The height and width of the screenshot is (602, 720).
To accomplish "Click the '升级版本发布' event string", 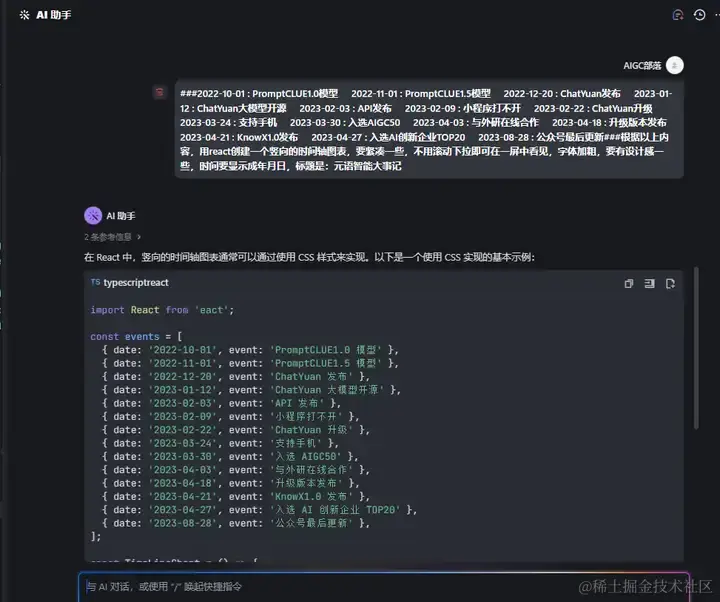I will [x=306, y=483].
